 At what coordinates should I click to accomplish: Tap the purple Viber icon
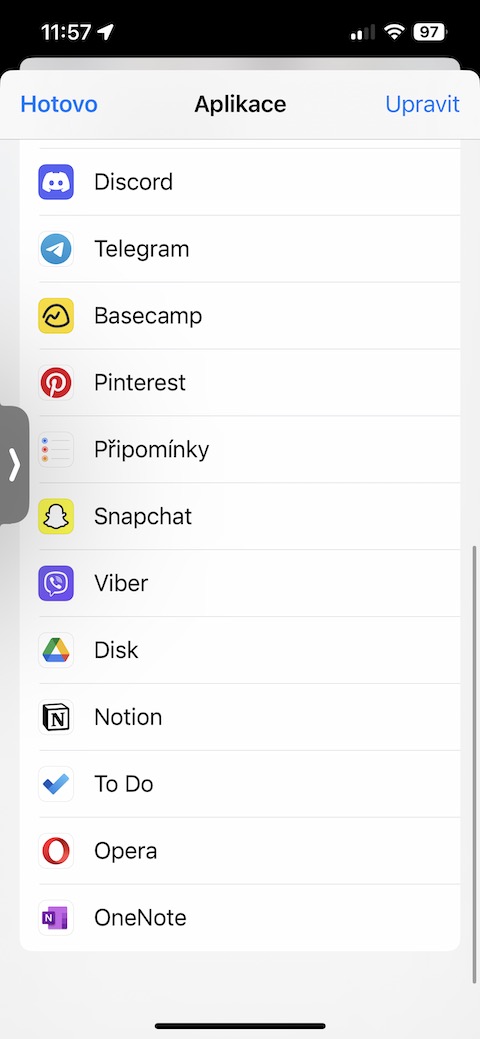pyautogui.click(x=56, y=584)
